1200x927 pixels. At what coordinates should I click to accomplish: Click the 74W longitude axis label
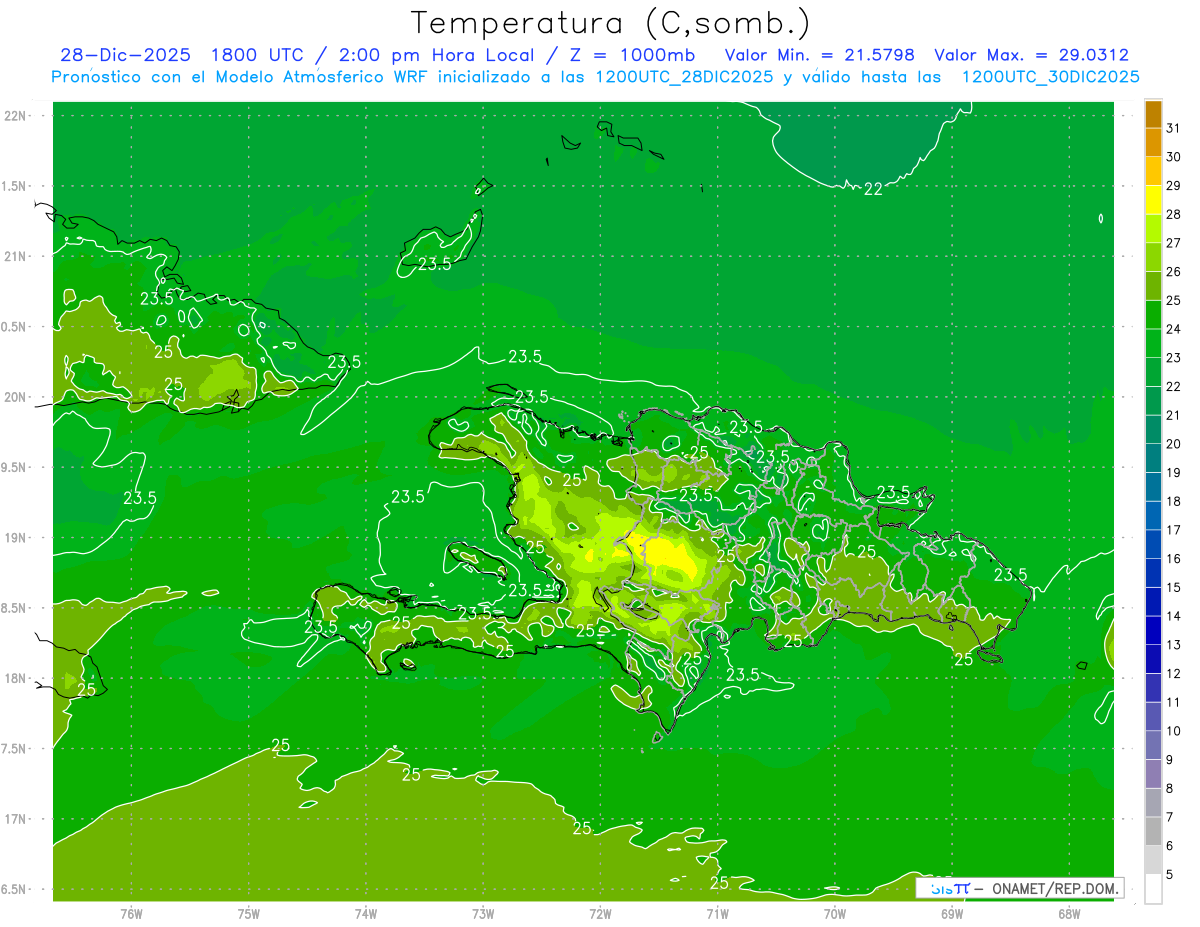pyautogui.click(x=366, y=914)
